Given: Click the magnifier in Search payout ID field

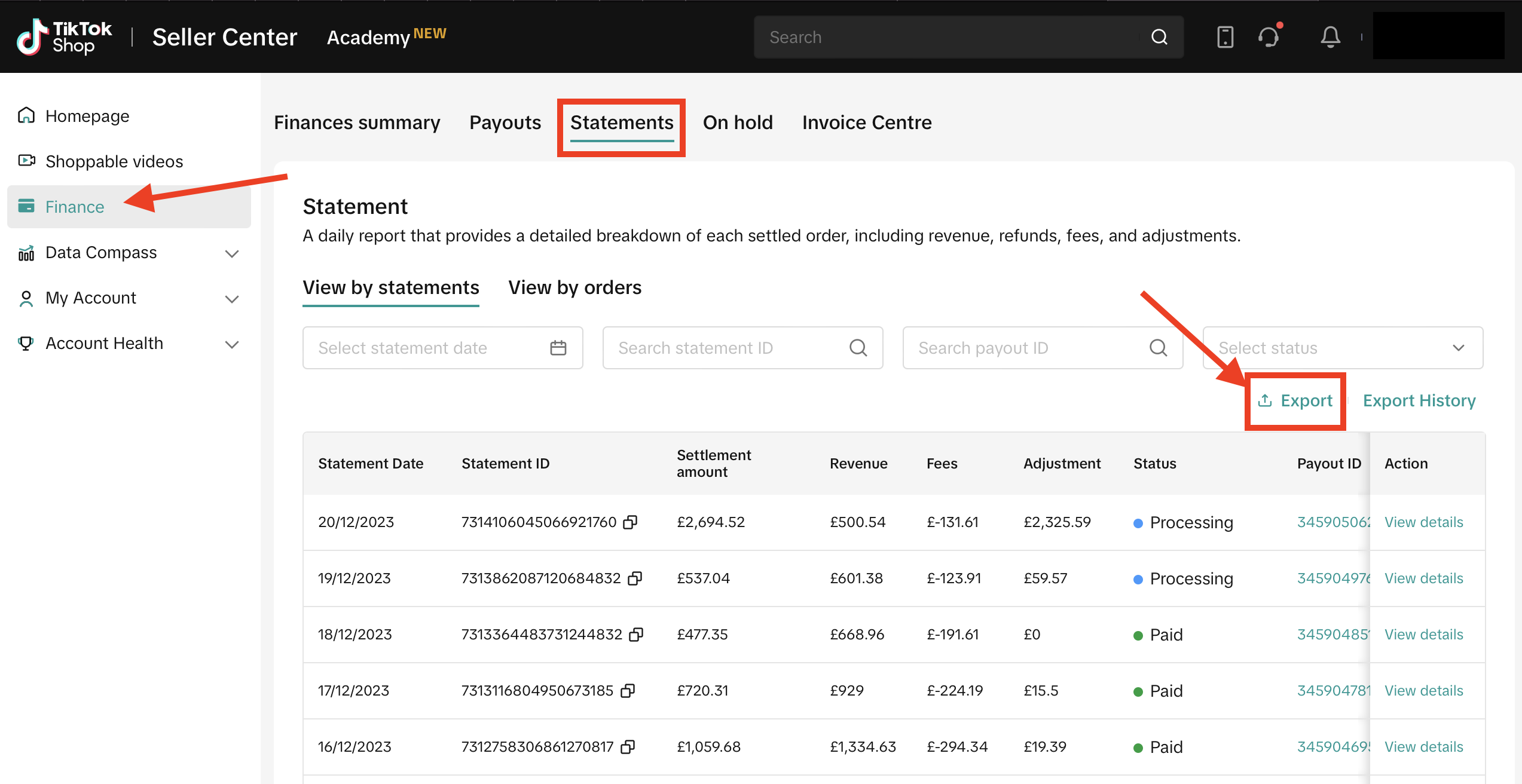Looking at the screenshot, I should [x=1159, y=347].
